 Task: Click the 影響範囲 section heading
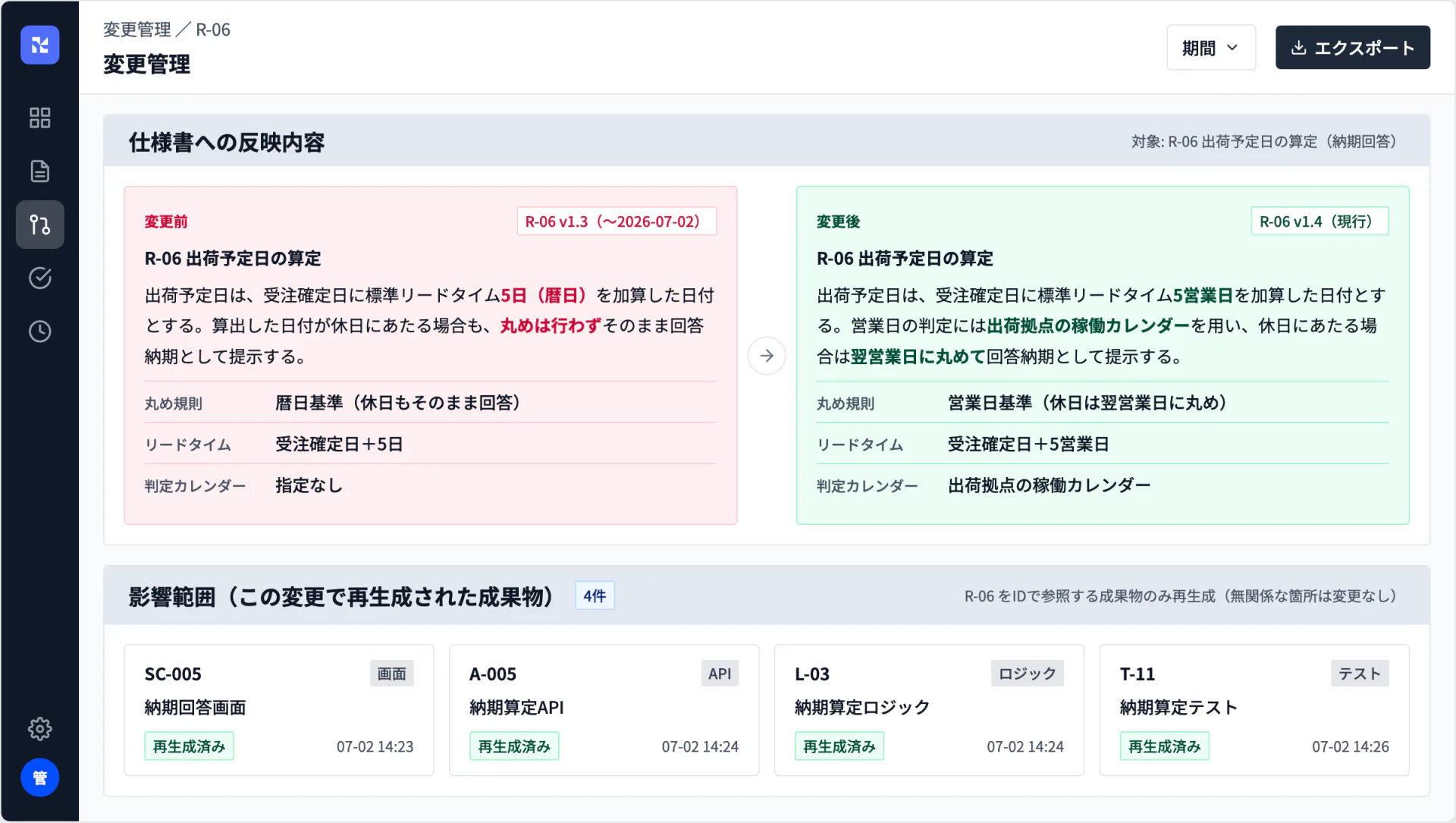pos(343,597)
